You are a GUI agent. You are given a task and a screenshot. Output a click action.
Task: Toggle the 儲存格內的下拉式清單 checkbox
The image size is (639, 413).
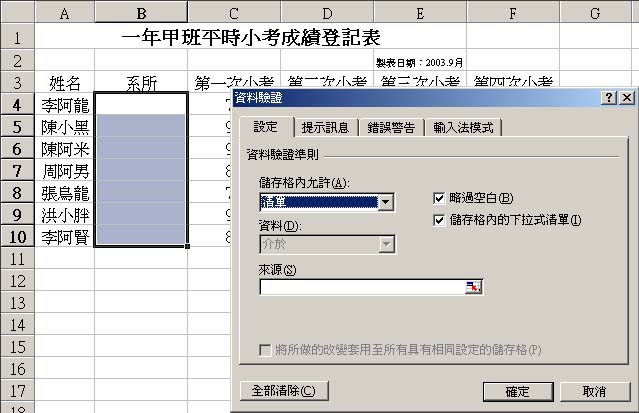pos(440,219)
